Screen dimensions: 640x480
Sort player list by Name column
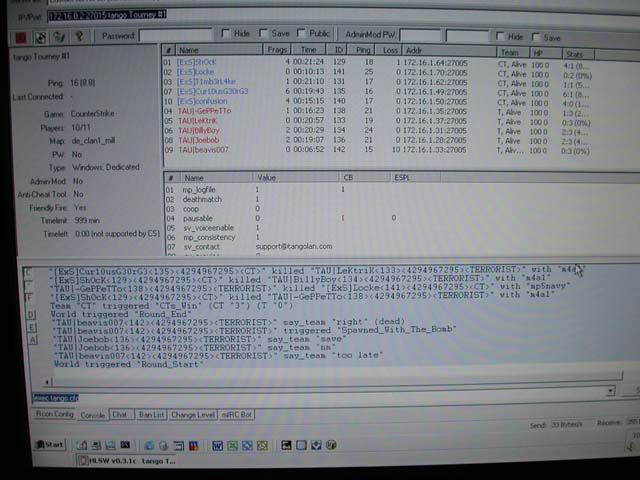(219, 50)
